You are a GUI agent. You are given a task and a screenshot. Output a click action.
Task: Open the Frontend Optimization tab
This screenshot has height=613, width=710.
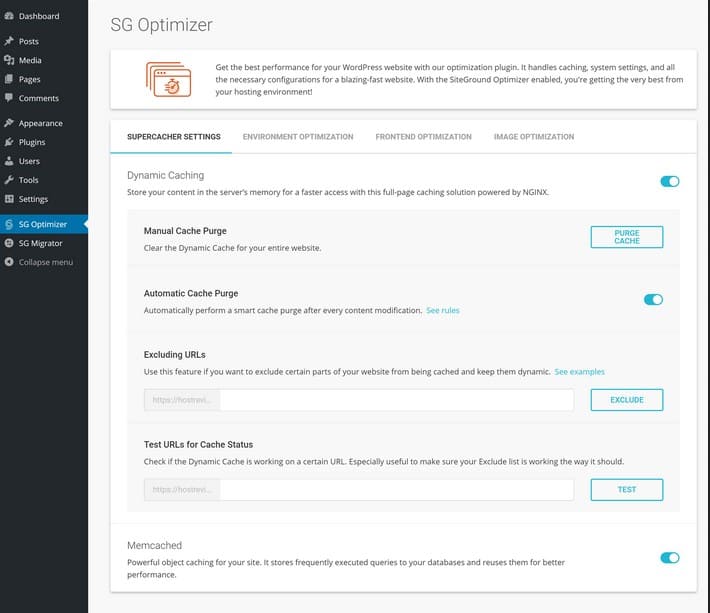pos(423,137)
